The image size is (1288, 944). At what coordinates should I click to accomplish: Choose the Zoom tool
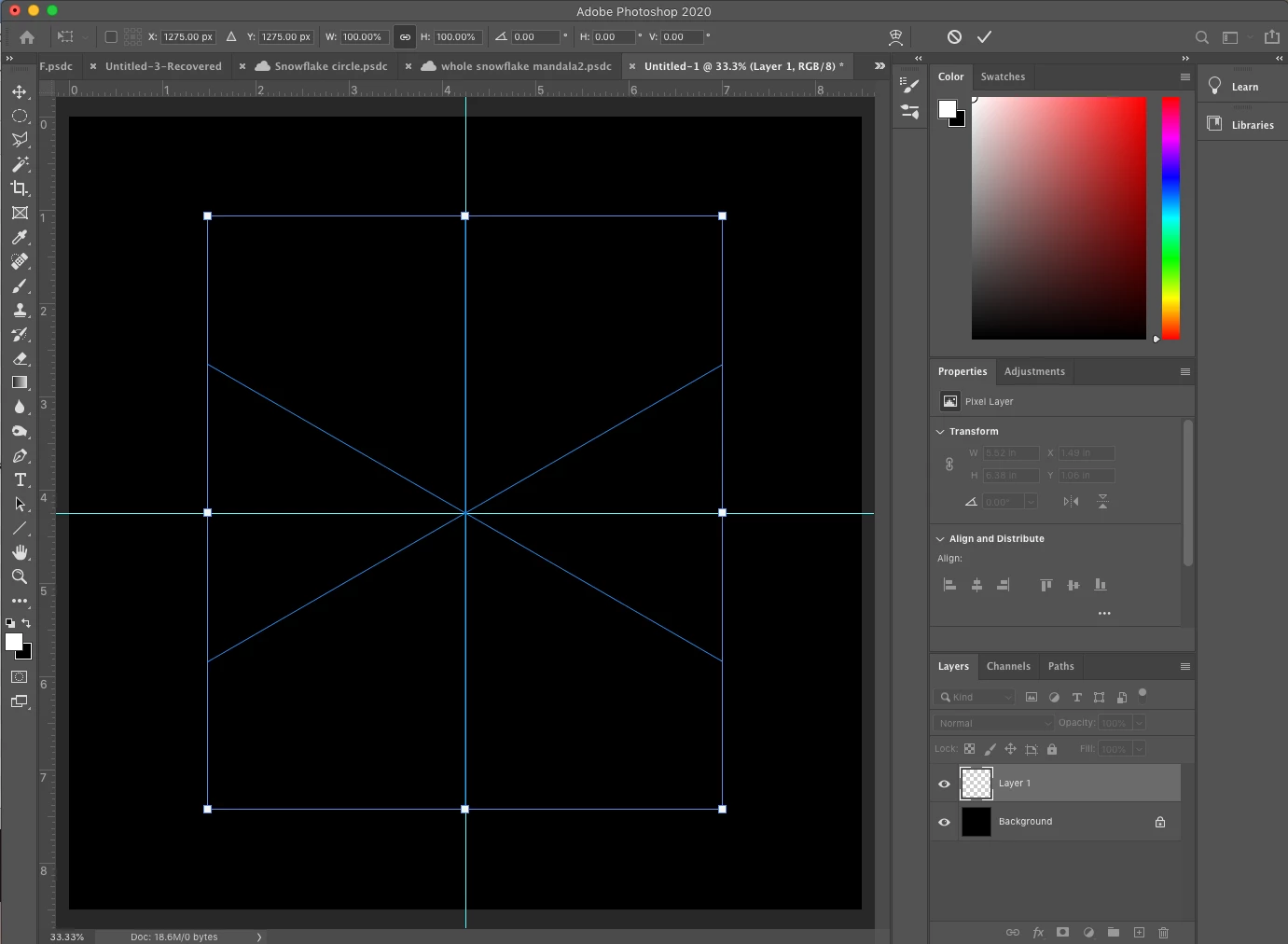[x=20, y=576]
